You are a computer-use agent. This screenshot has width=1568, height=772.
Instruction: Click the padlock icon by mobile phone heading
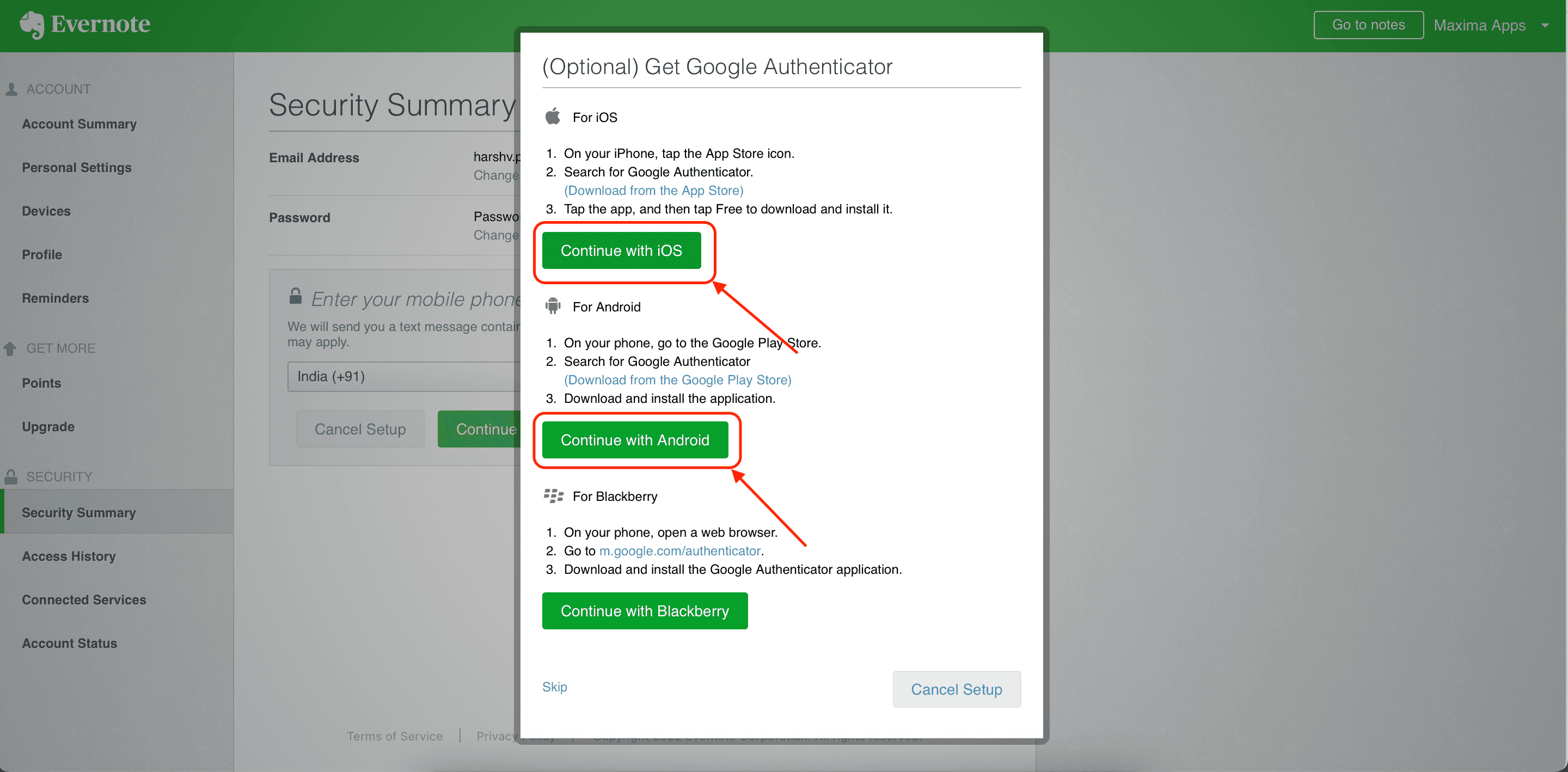(295, 296)
